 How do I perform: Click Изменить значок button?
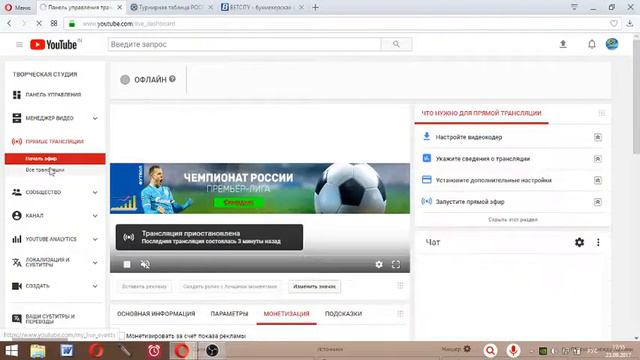click(x=314, y=287)
